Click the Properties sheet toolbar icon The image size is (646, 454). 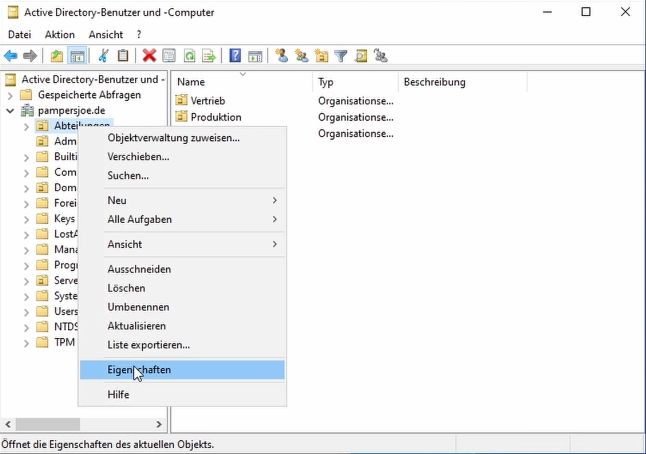[169, 56]
